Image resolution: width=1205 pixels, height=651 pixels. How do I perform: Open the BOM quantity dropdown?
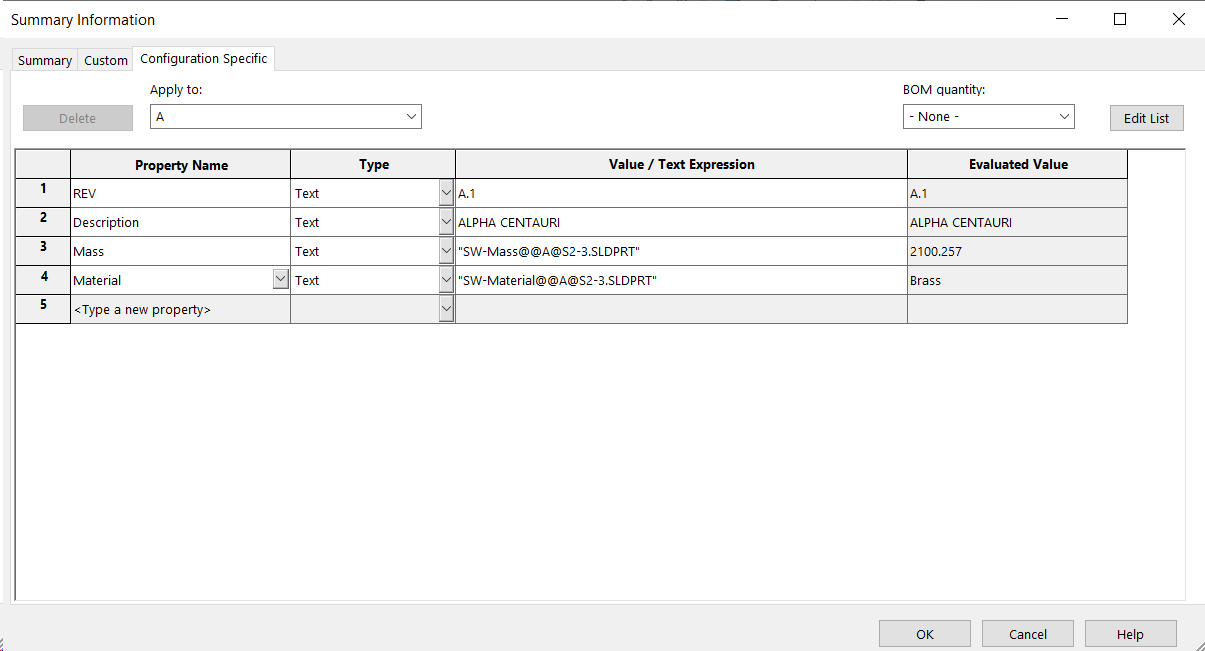click(1063, 116)
